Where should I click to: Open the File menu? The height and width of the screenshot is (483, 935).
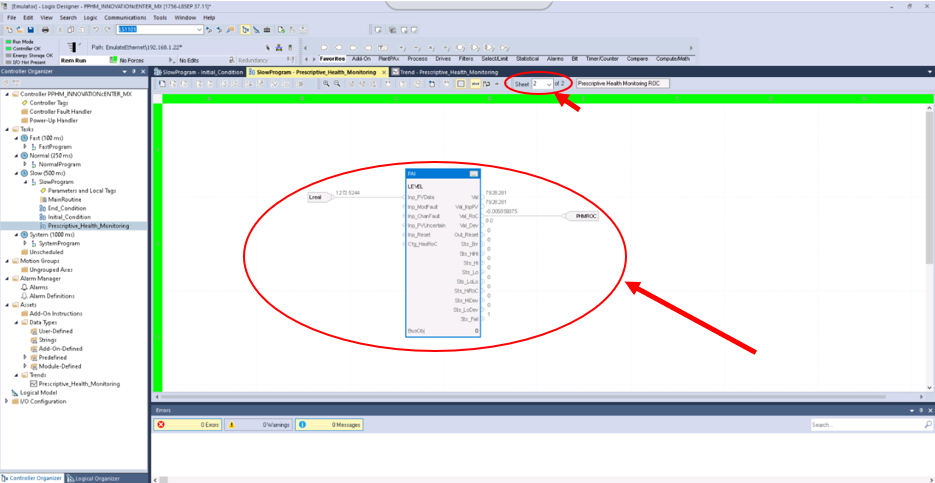[x=11, y=18]
